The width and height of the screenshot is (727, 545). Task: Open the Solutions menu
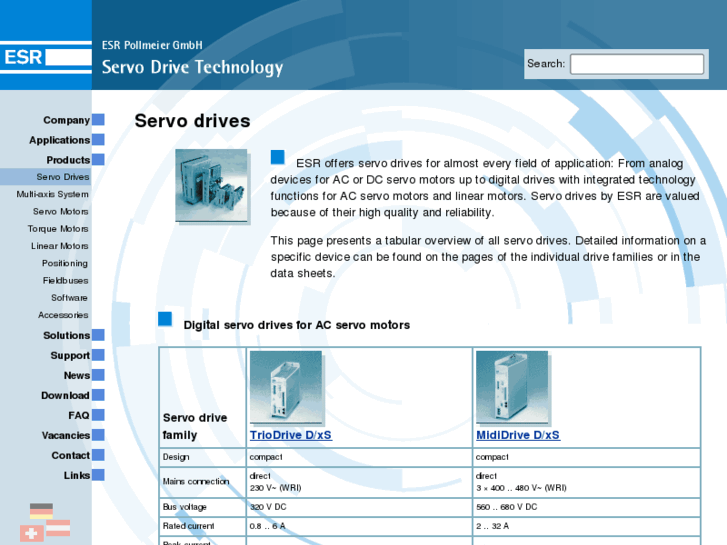66,335
